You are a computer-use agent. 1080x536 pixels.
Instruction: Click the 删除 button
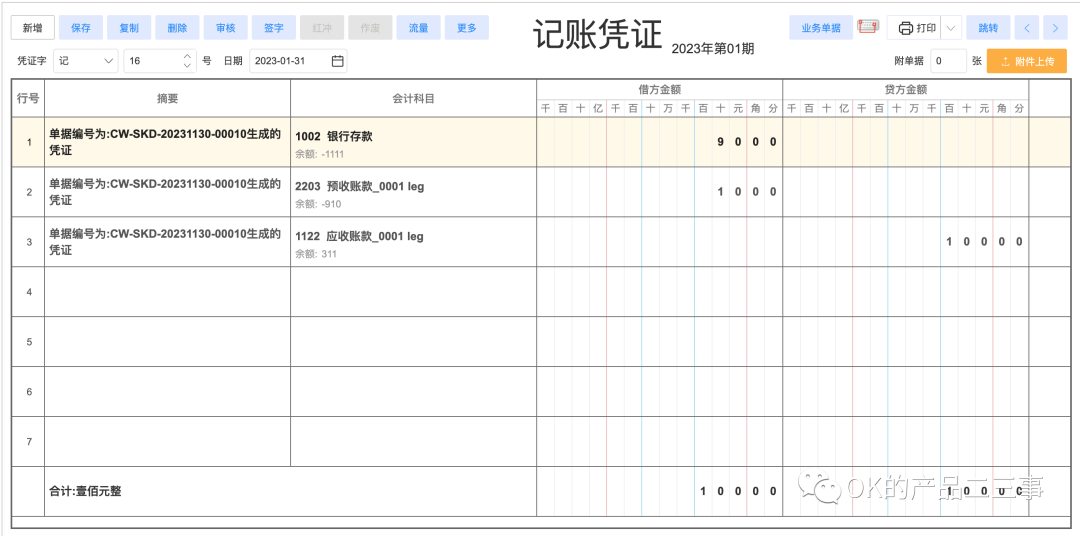[178, 28]
